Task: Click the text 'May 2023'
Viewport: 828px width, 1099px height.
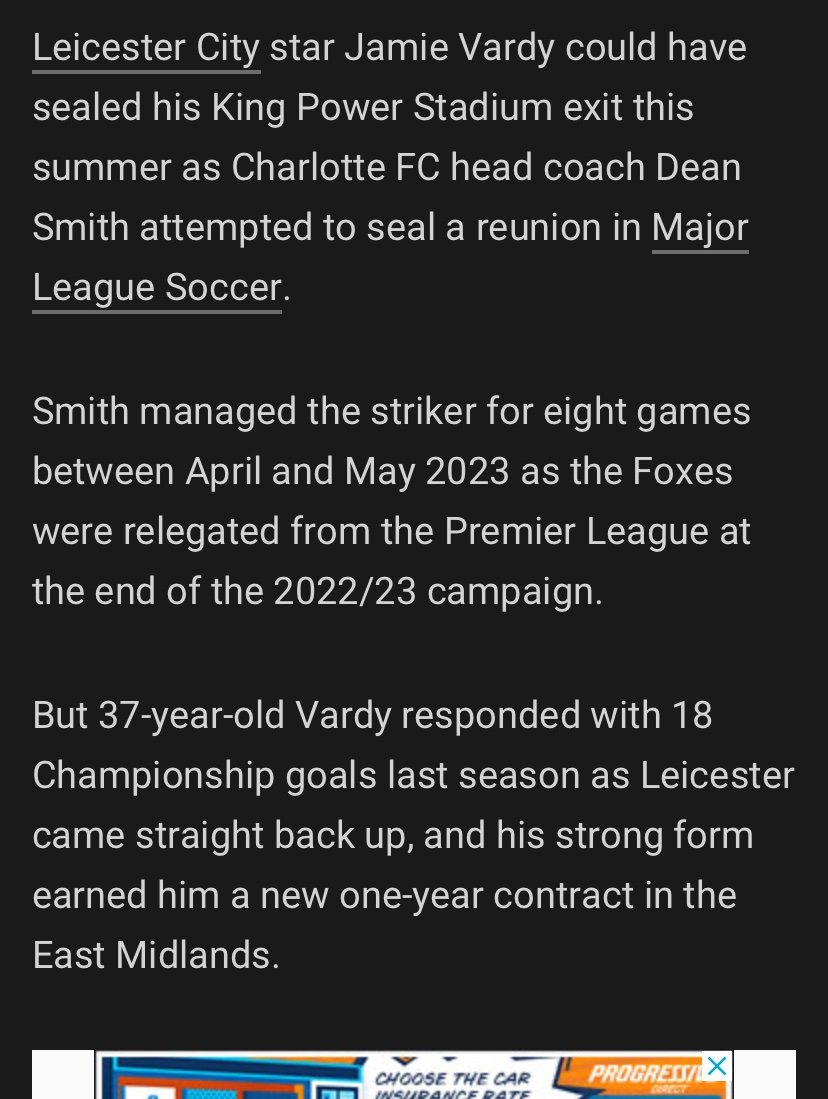Action: 426,472
